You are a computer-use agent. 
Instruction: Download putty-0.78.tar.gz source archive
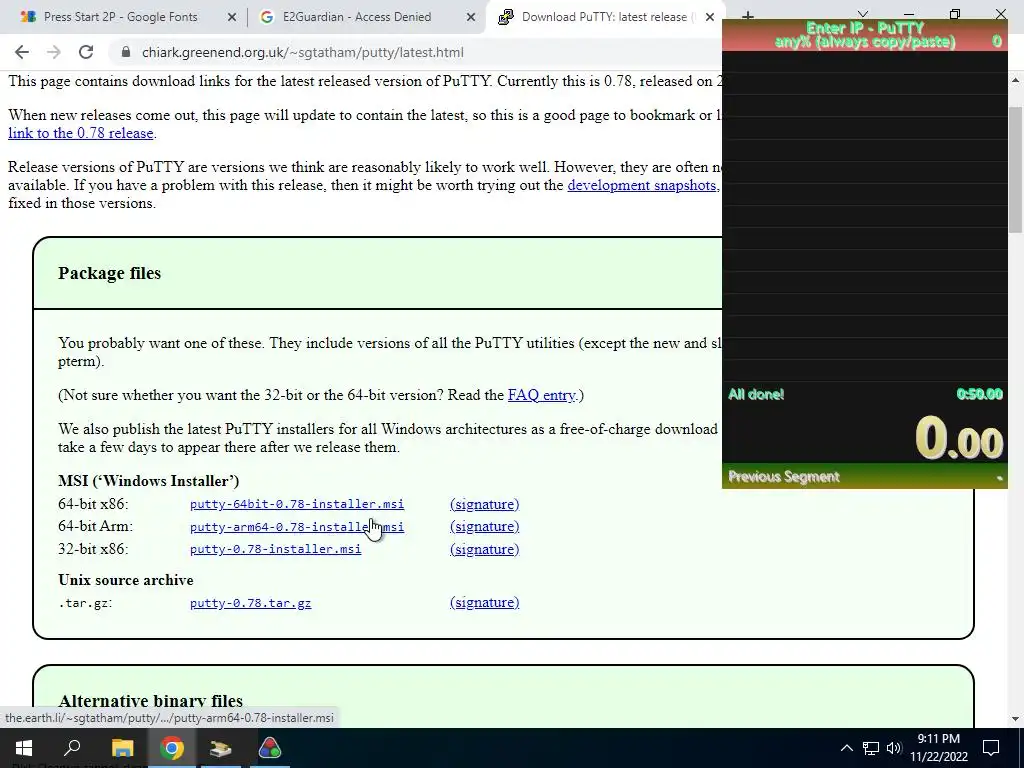tap(250, 603)
